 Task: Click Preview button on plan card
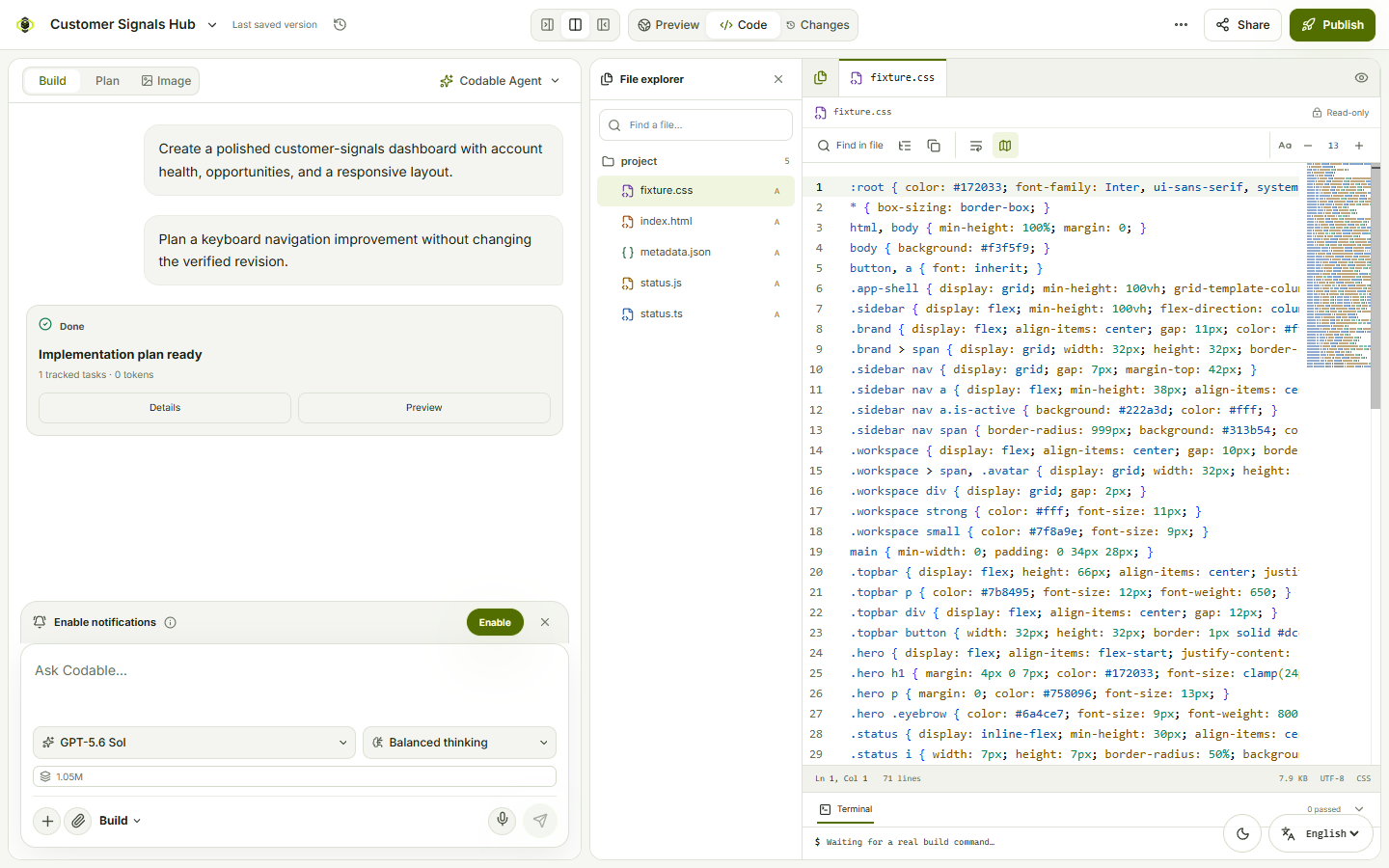pyautogui.click(x=424, y=408)
